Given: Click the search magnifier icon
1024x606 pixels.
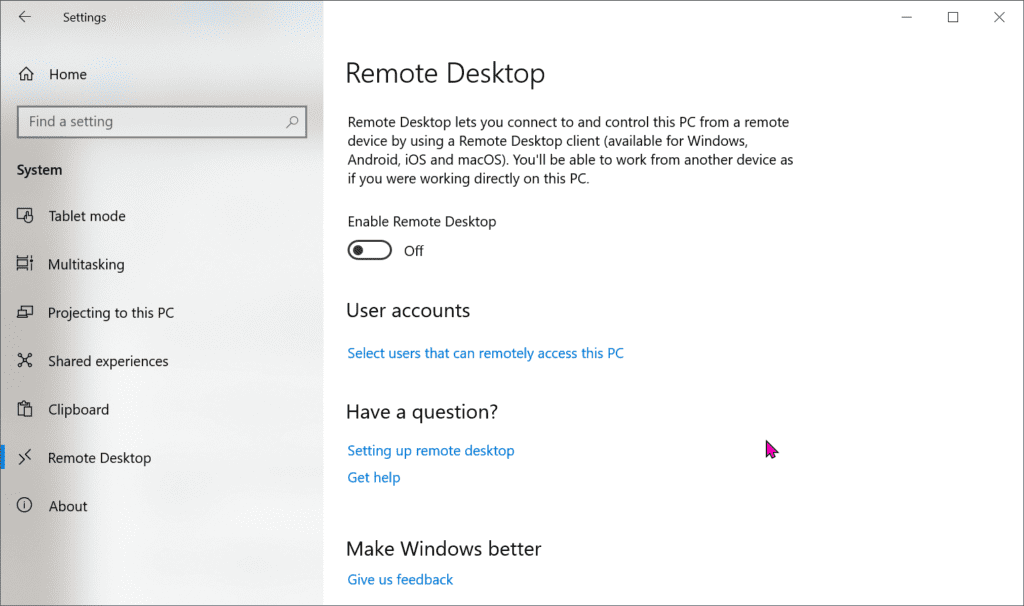Looking at the screenshot, I should pyautogui.click(x=291, y=121).
